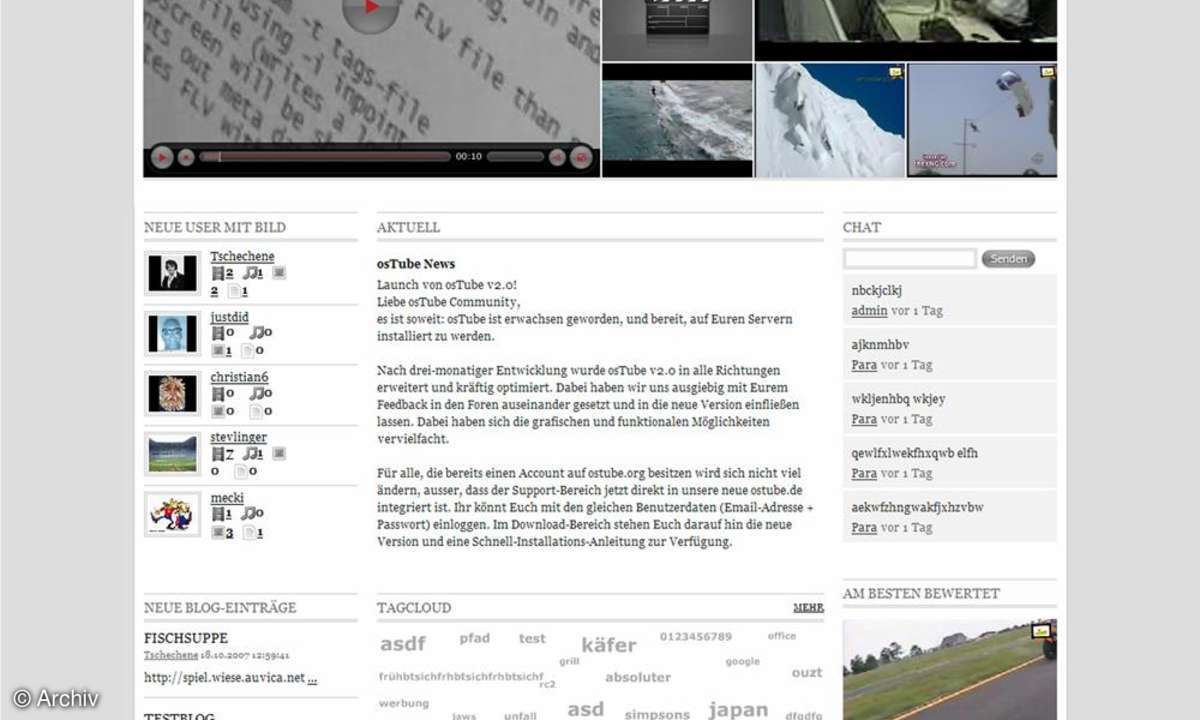The width and height of the screenshot is (1200, 720).
Task: Select the asdf tag in tagcloud
Action: [403, 644]
